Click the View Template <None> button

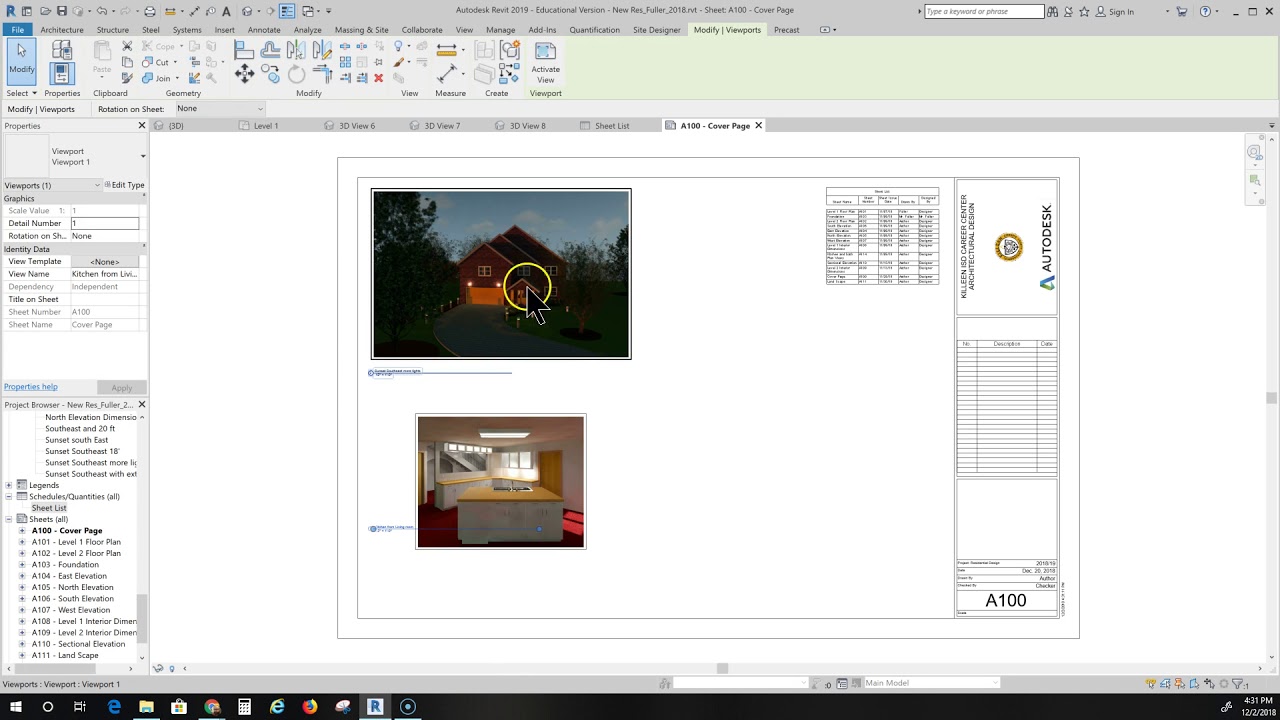tap(104, 262)
